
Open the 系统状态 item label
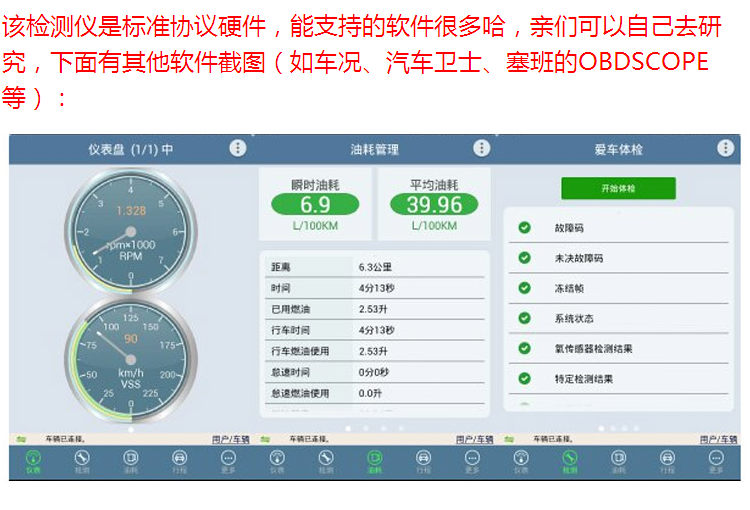click(x=574, y=319)
